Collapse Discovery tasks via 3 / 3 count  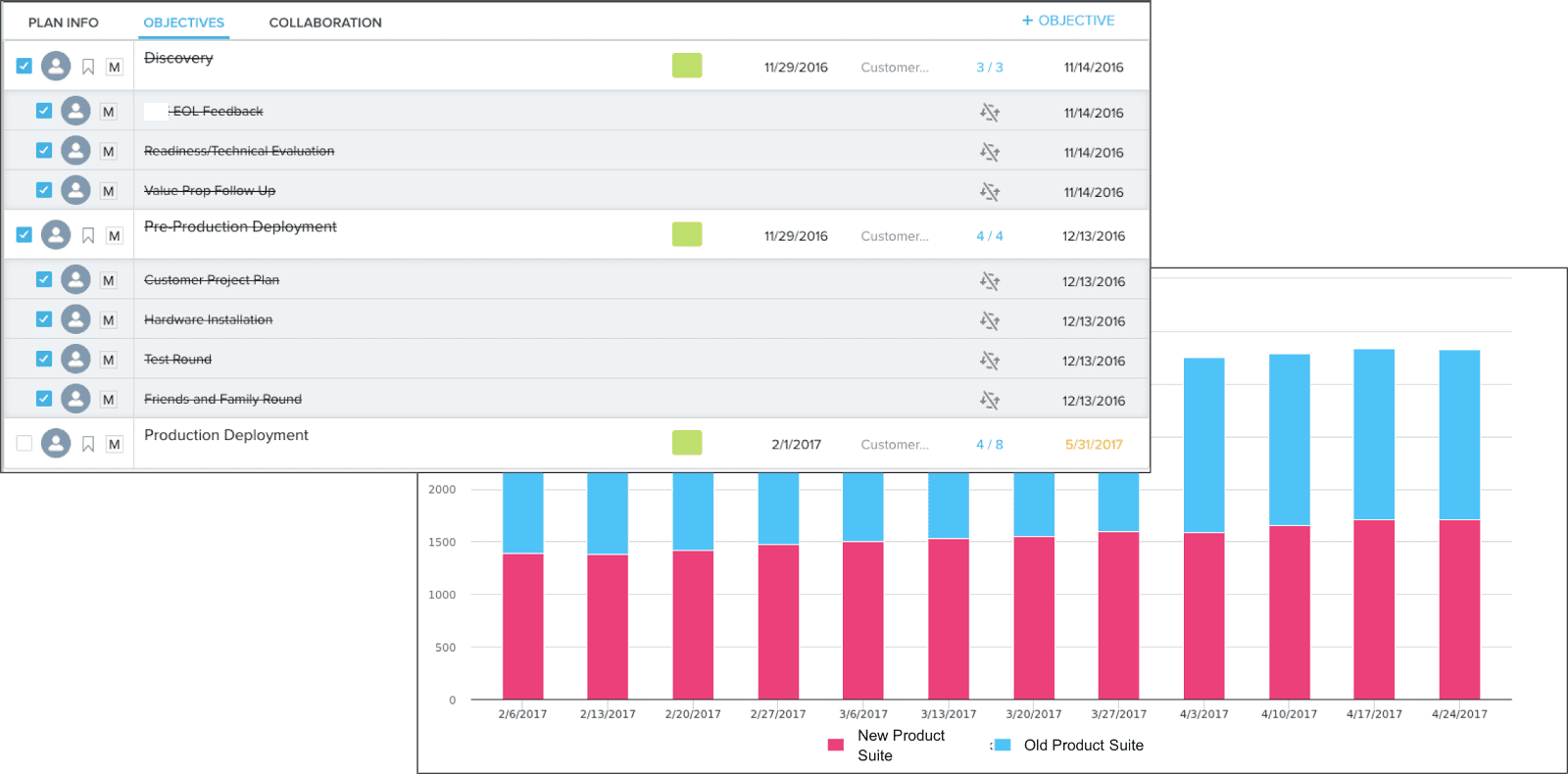[989, 68]
